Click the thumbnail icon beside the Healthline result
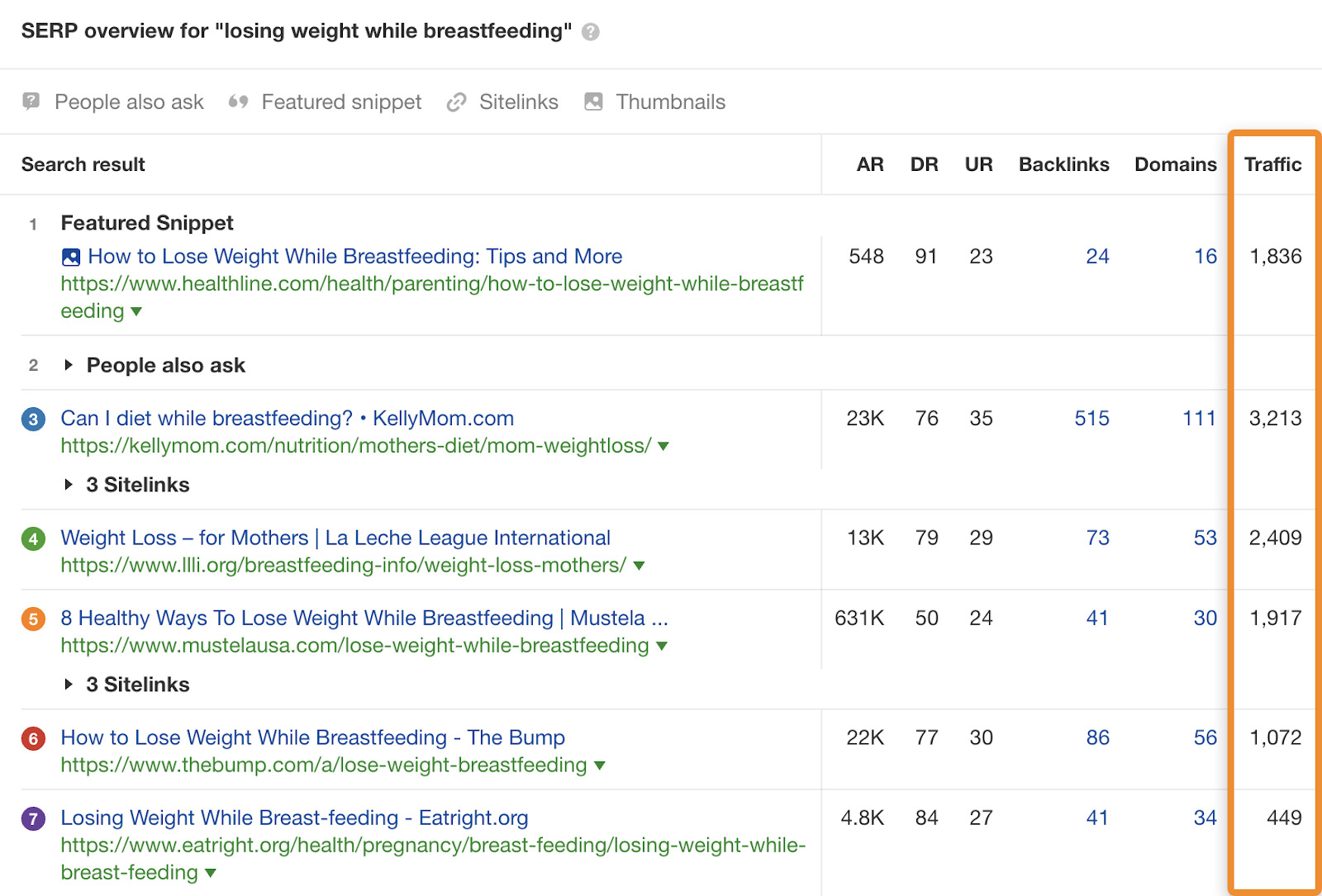Image resolution: width=1322 pixels, height=896 pixels. pyautogui.click(x=71, y=257)
